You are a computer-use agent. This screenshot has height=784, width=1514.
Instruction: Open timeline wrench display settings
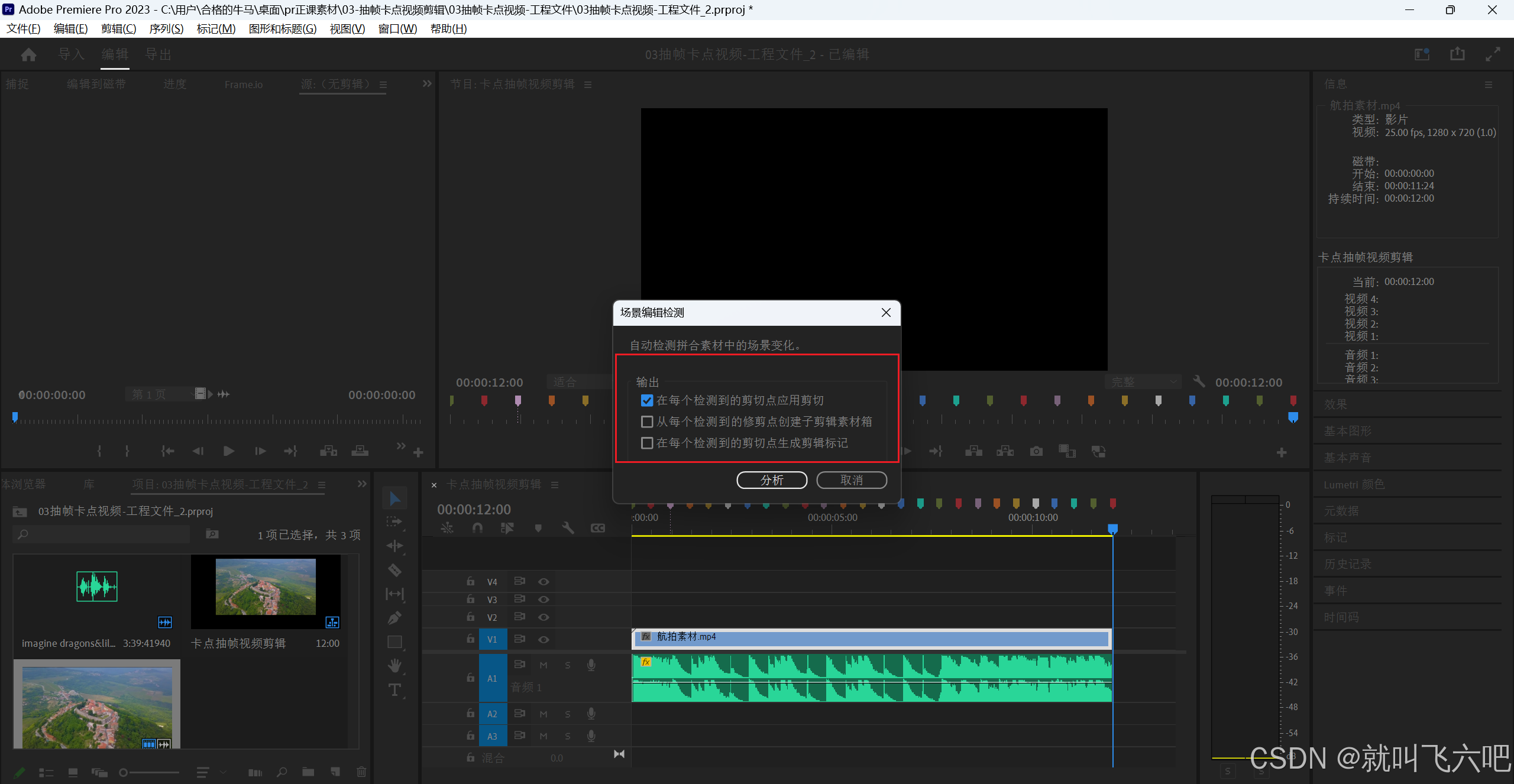coord(568,528)
